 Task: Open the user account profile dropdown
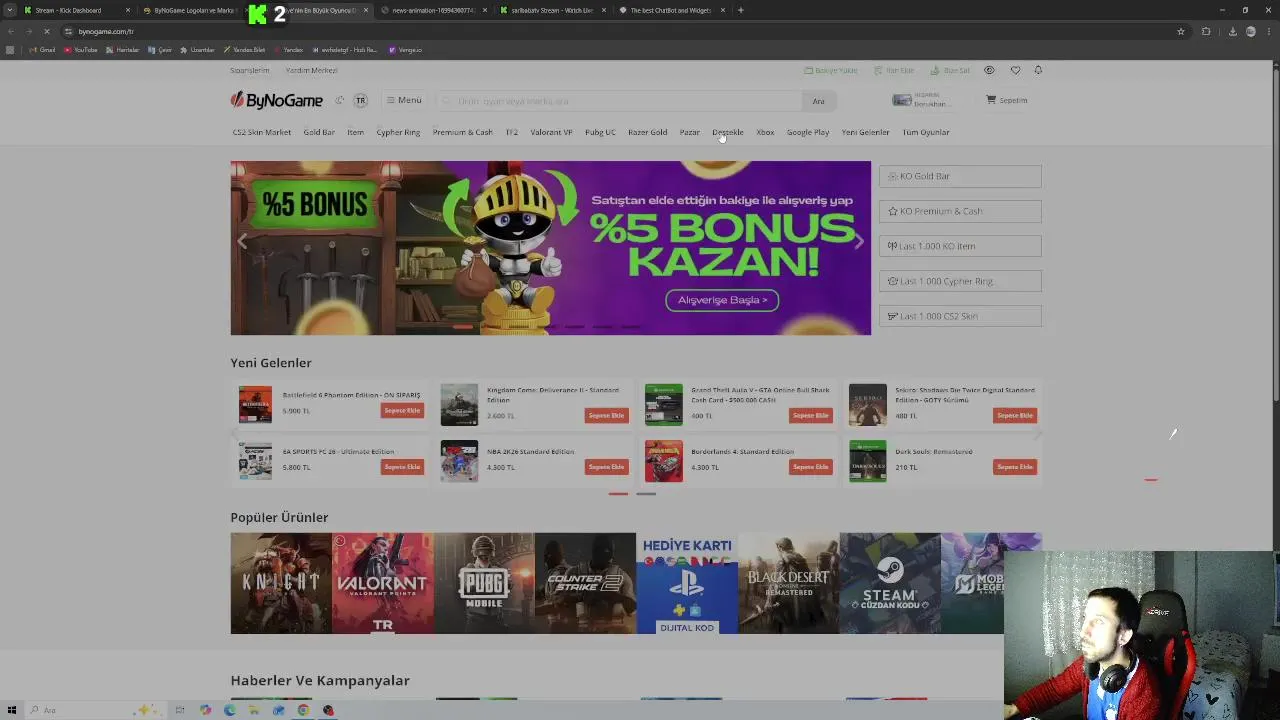921,100
